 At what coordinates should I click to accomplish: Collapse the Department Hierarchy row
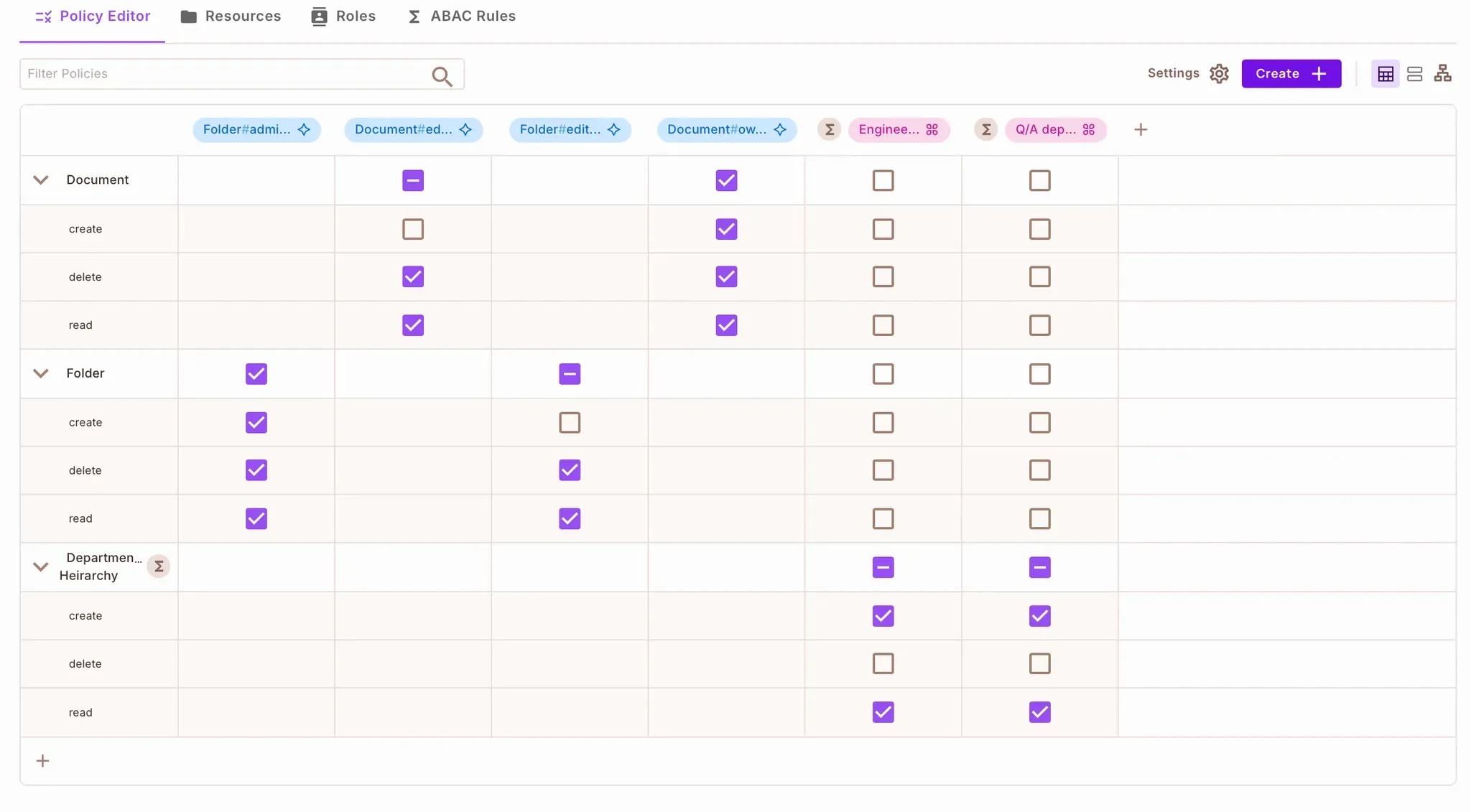coord(41,566)
